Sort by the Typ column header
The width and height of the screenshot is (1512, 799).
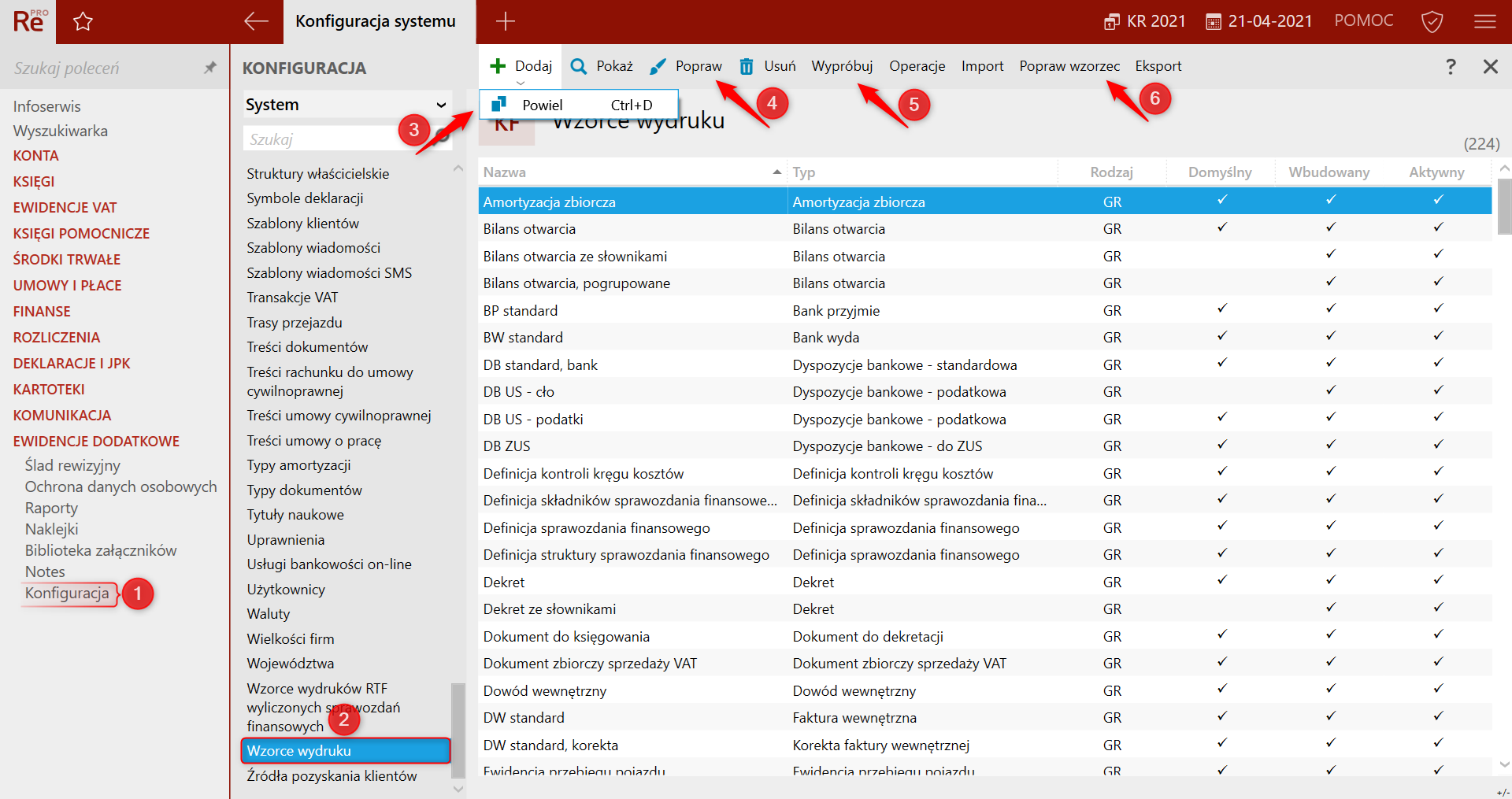pyautogui.click(x=922, y=172)
